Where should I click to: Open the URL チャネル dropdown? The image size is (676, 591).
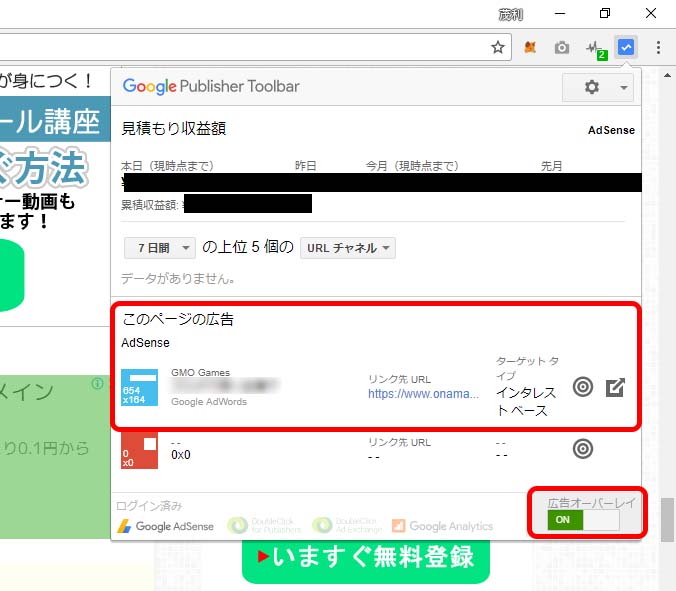coord(348,248)
